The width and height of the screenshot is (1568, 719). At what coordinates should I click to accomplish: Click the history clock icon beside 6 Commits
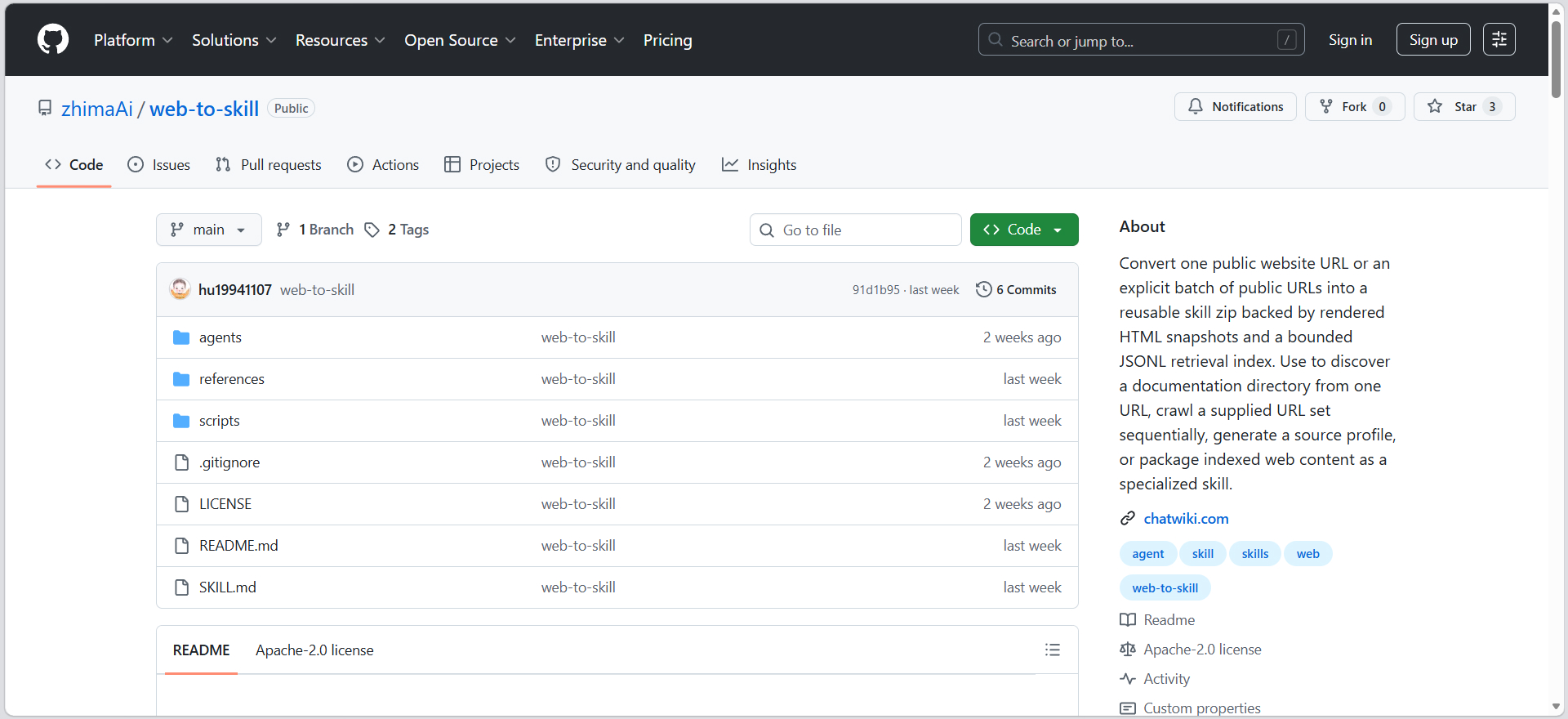coord(984,289)
